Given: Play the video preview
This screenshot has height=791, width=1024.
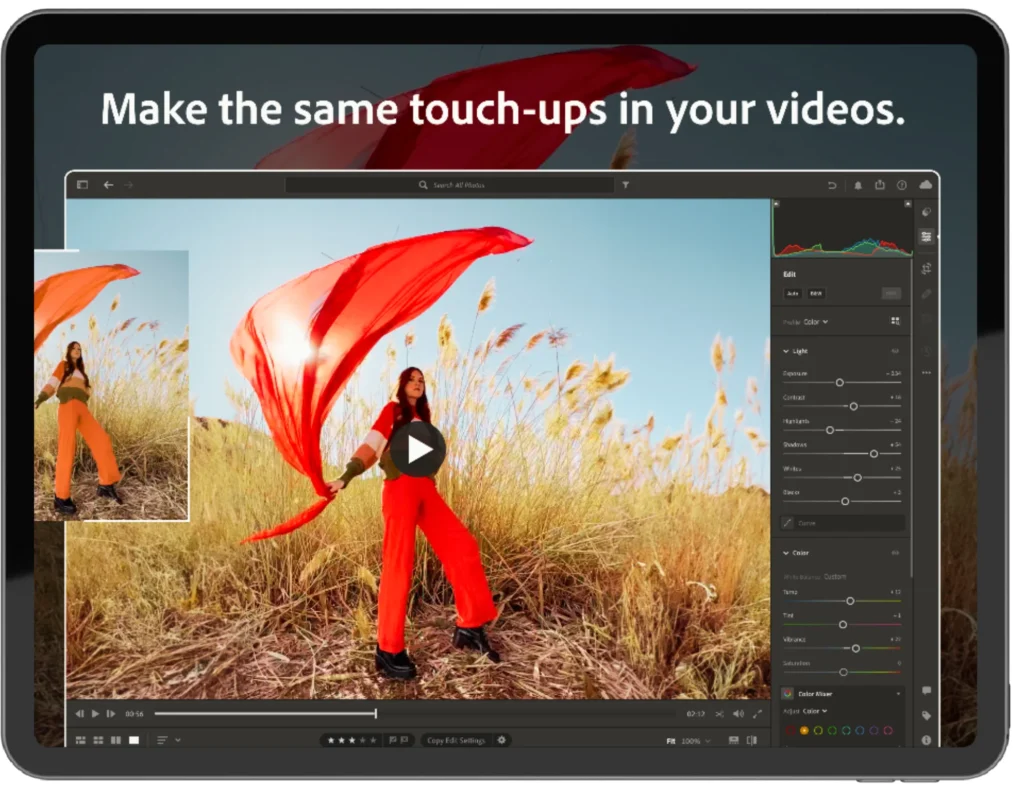Looking at the screenshot, I should coord(420,451).
